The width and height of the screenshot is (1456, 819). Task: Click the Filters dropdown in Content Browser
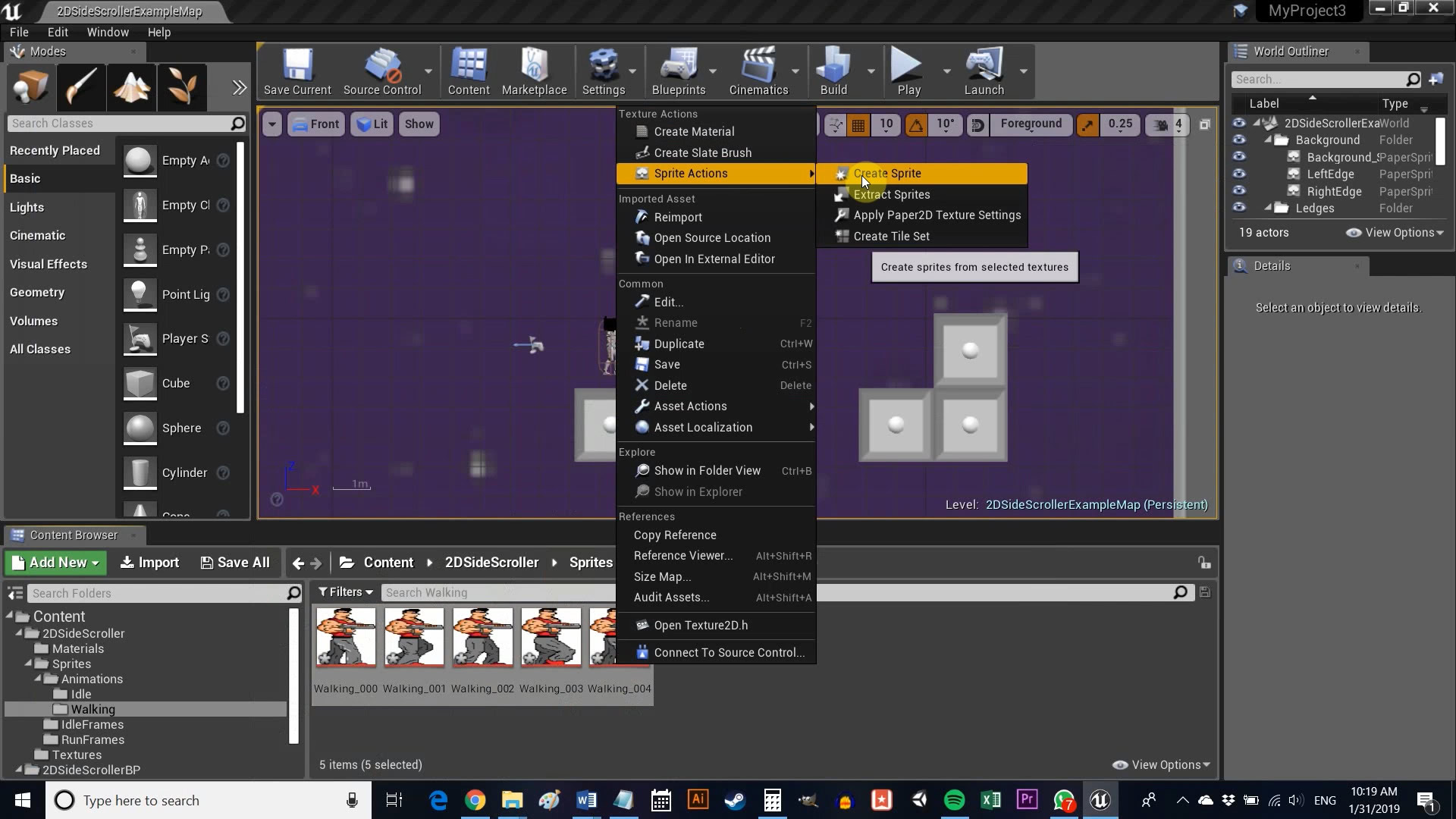(x=347, y=592)
